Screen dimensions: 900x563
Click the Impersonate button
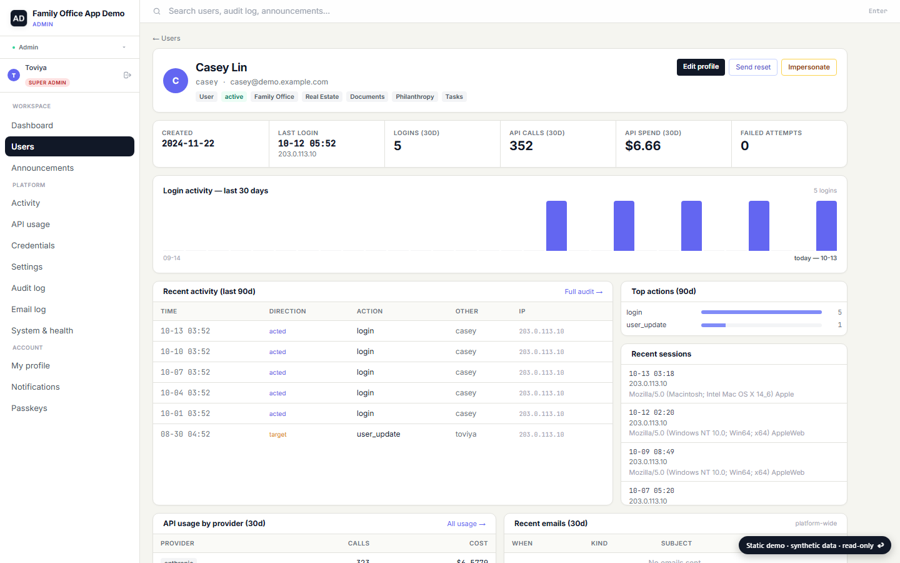pos(808,67)
